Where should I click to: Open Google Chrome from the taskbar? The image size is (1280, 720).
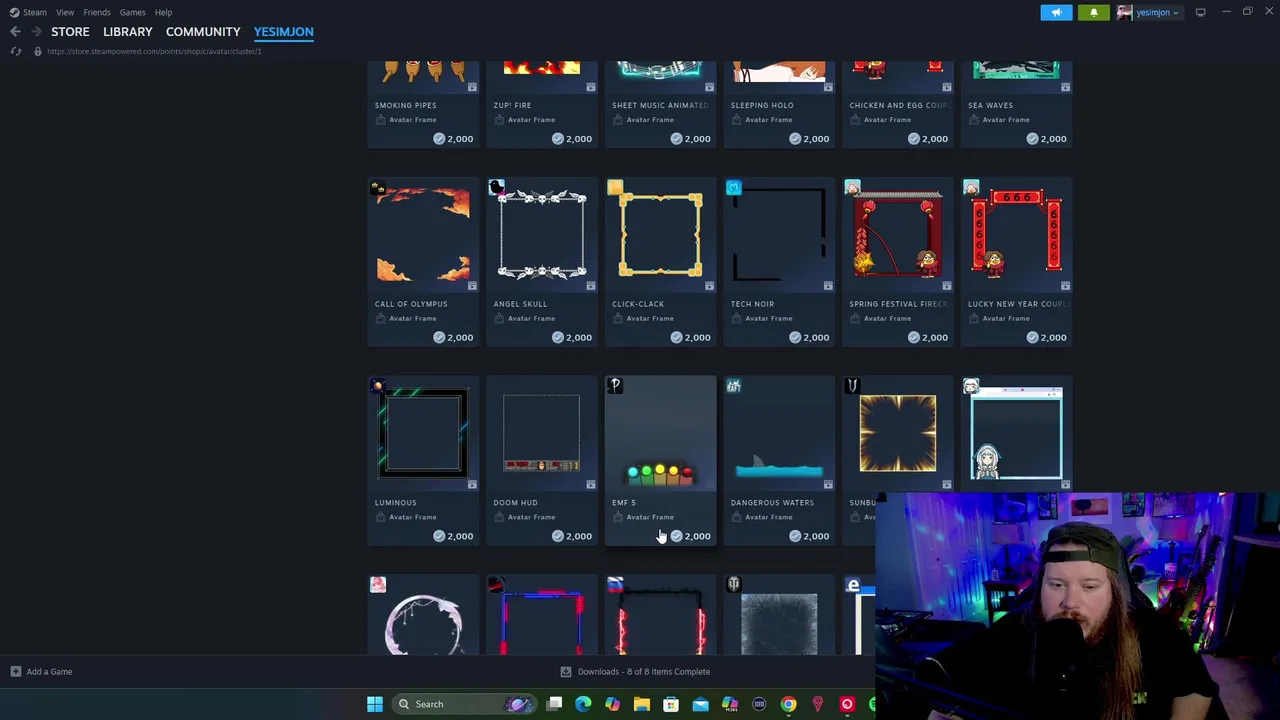[788, 704]
